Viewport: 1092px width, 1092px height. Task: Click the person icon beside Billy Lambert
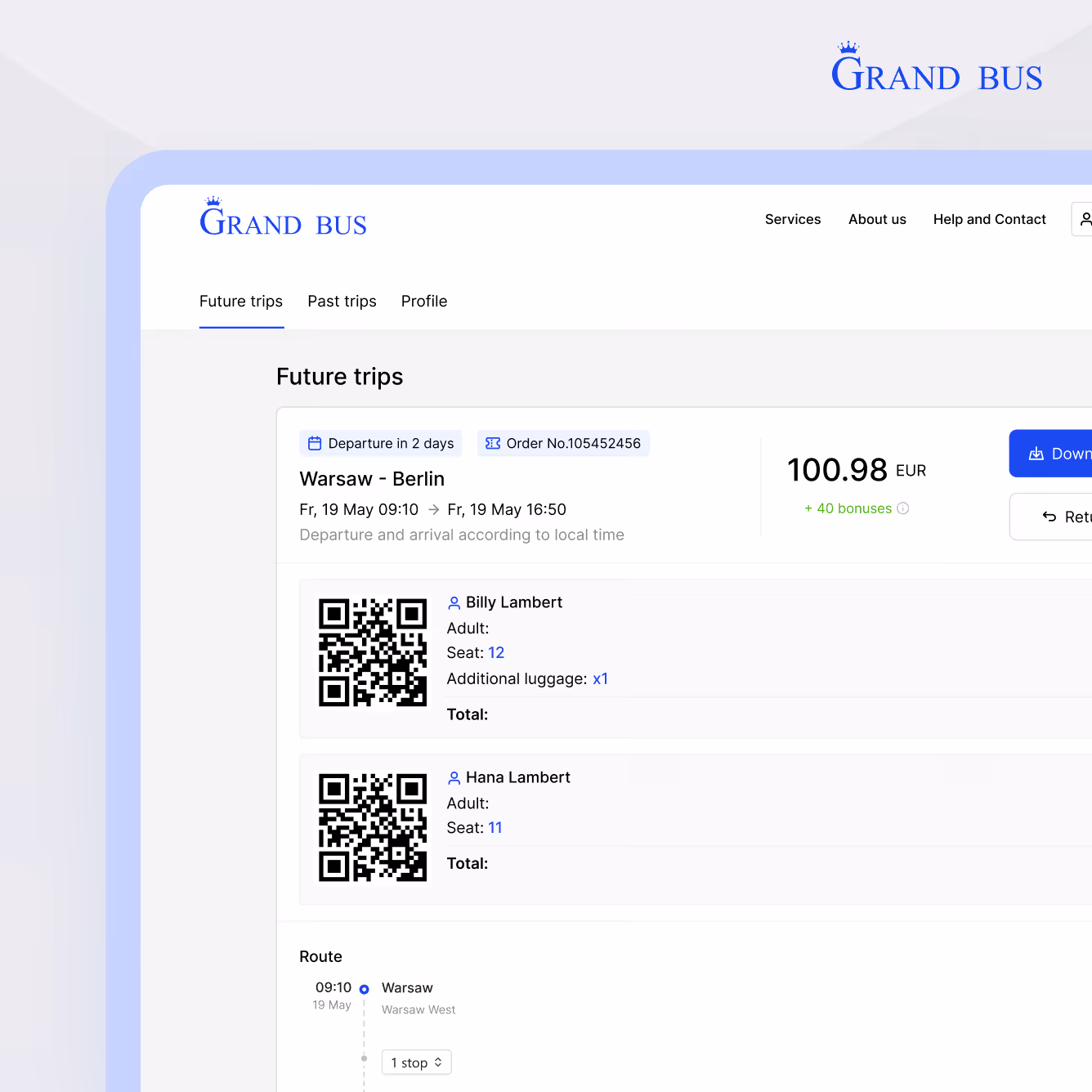tap(454, 603)
